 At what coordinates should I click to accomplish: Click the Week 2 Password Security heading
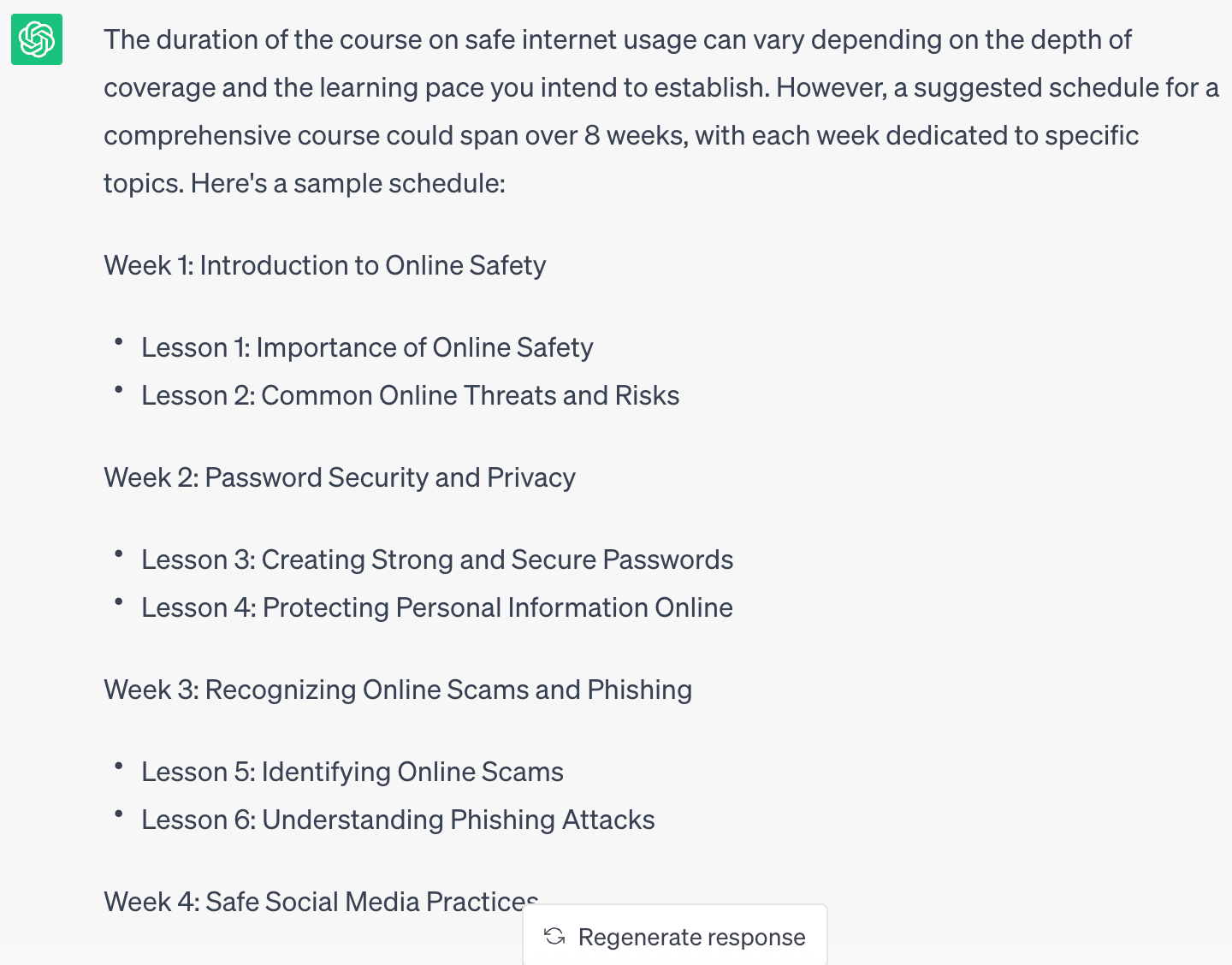tap(339, 477)
